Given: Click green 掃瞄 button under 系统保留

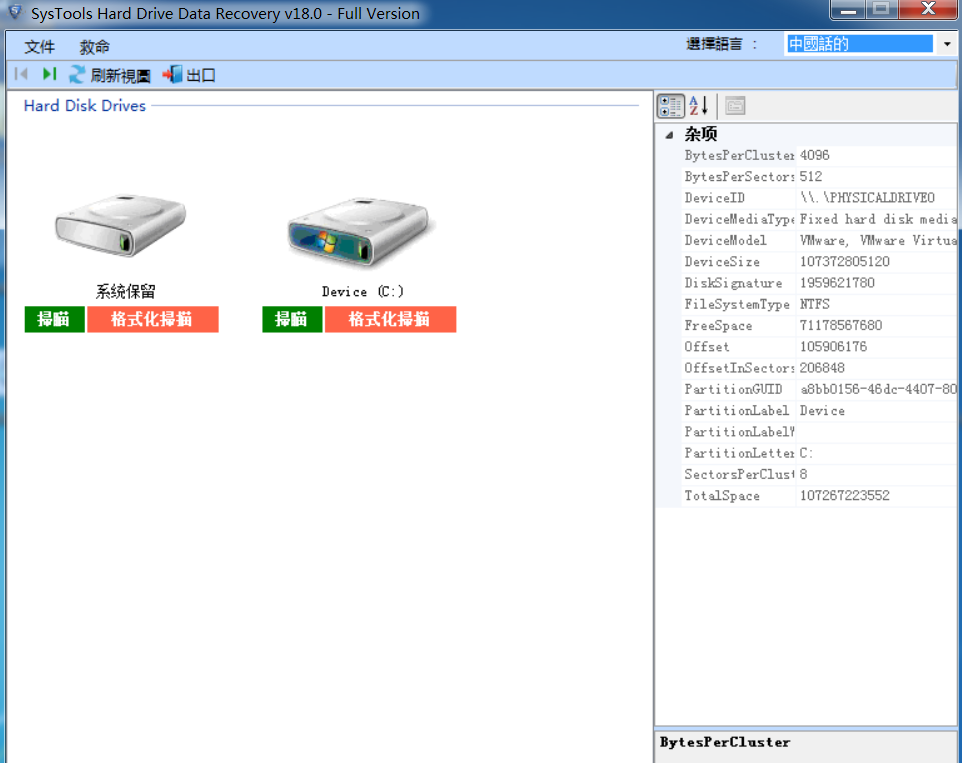Looking at the screenshot, I should 55,320.
